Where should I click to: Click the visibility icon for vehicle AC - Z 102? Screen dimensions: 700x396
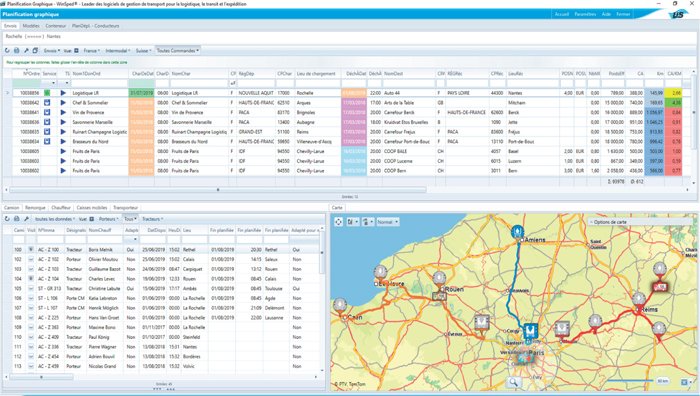click(x=31, y=259)
